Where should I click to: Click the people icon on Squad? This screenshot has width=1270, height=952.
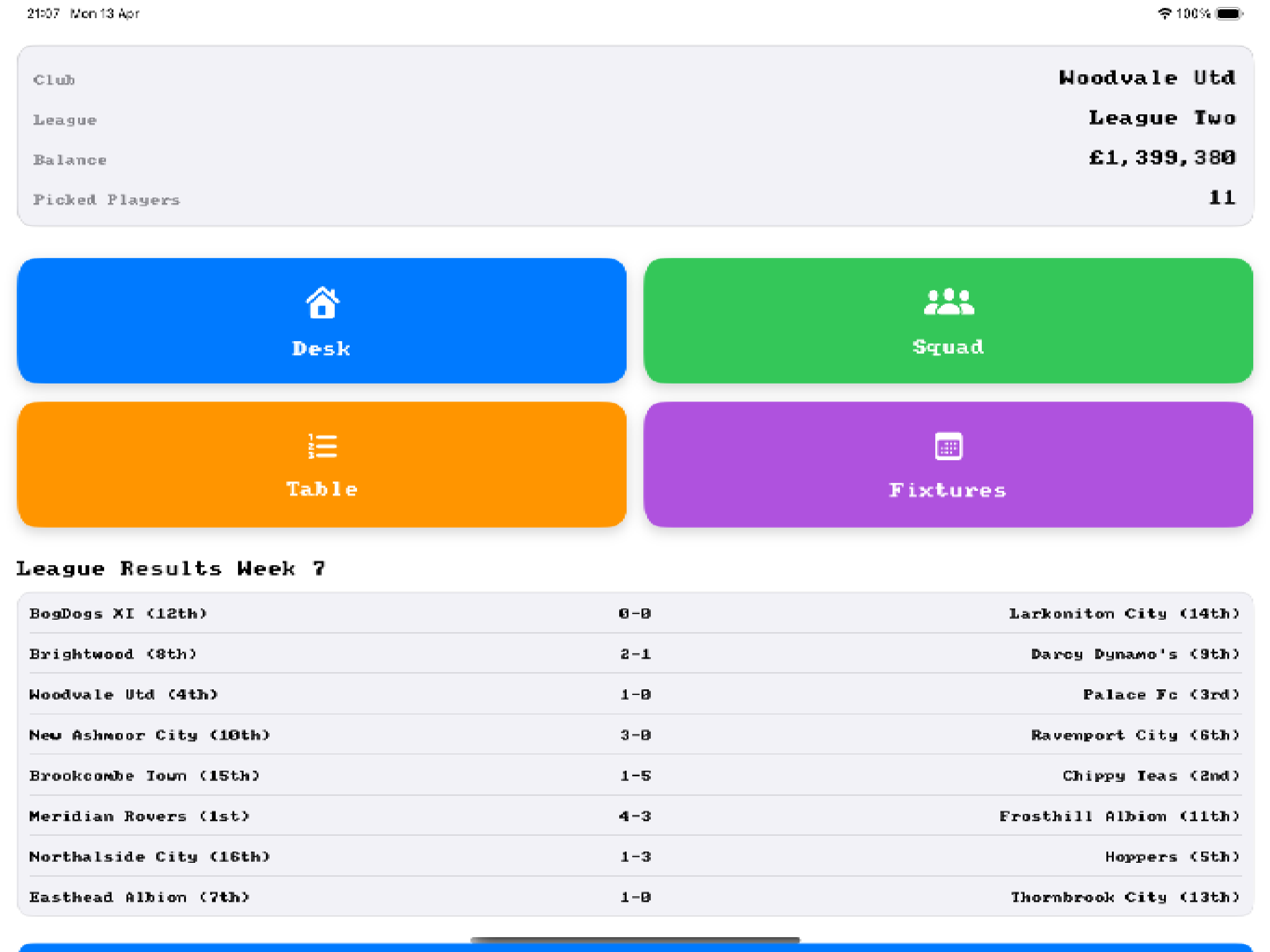click(948, 301)
